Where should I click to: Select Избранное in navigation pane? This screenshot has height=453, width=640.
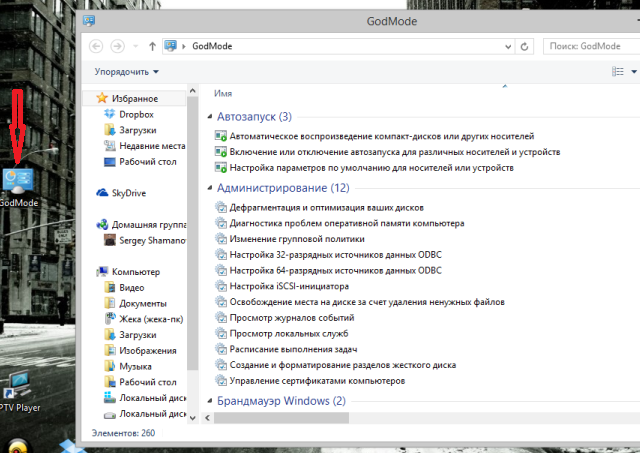coord(135,98)
